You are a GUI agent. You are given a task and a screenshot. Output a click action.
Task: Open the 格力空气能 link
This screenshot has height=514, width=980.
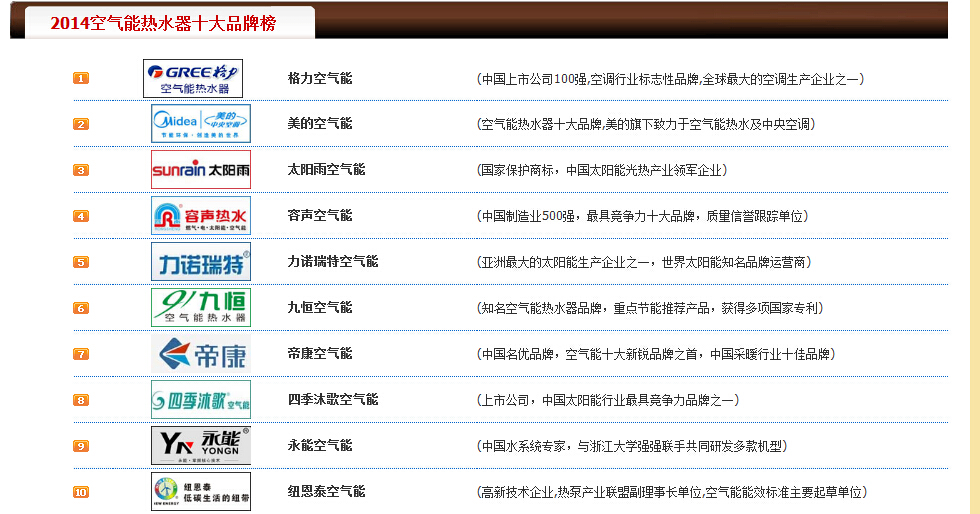[x=319, y=78]
